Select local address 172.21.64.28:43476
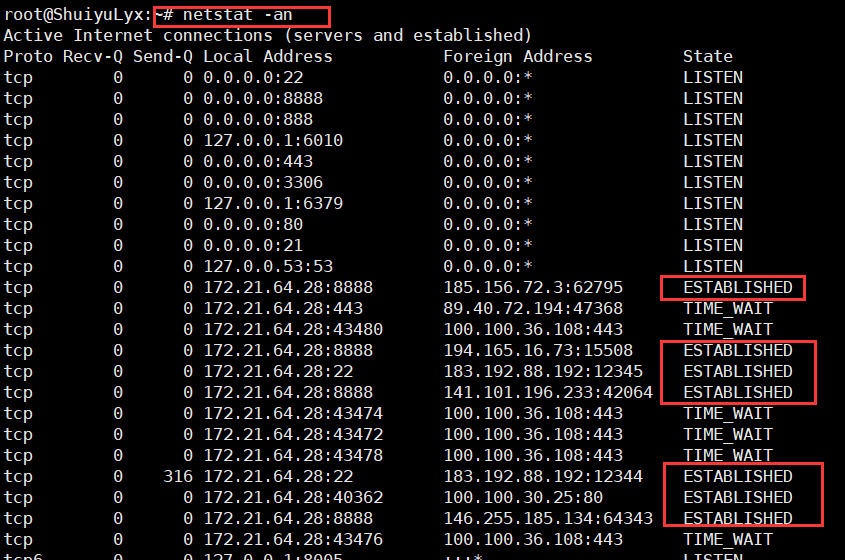Viewport: 845px width, 560px height. pyautogui.click(x=293, y=540)
